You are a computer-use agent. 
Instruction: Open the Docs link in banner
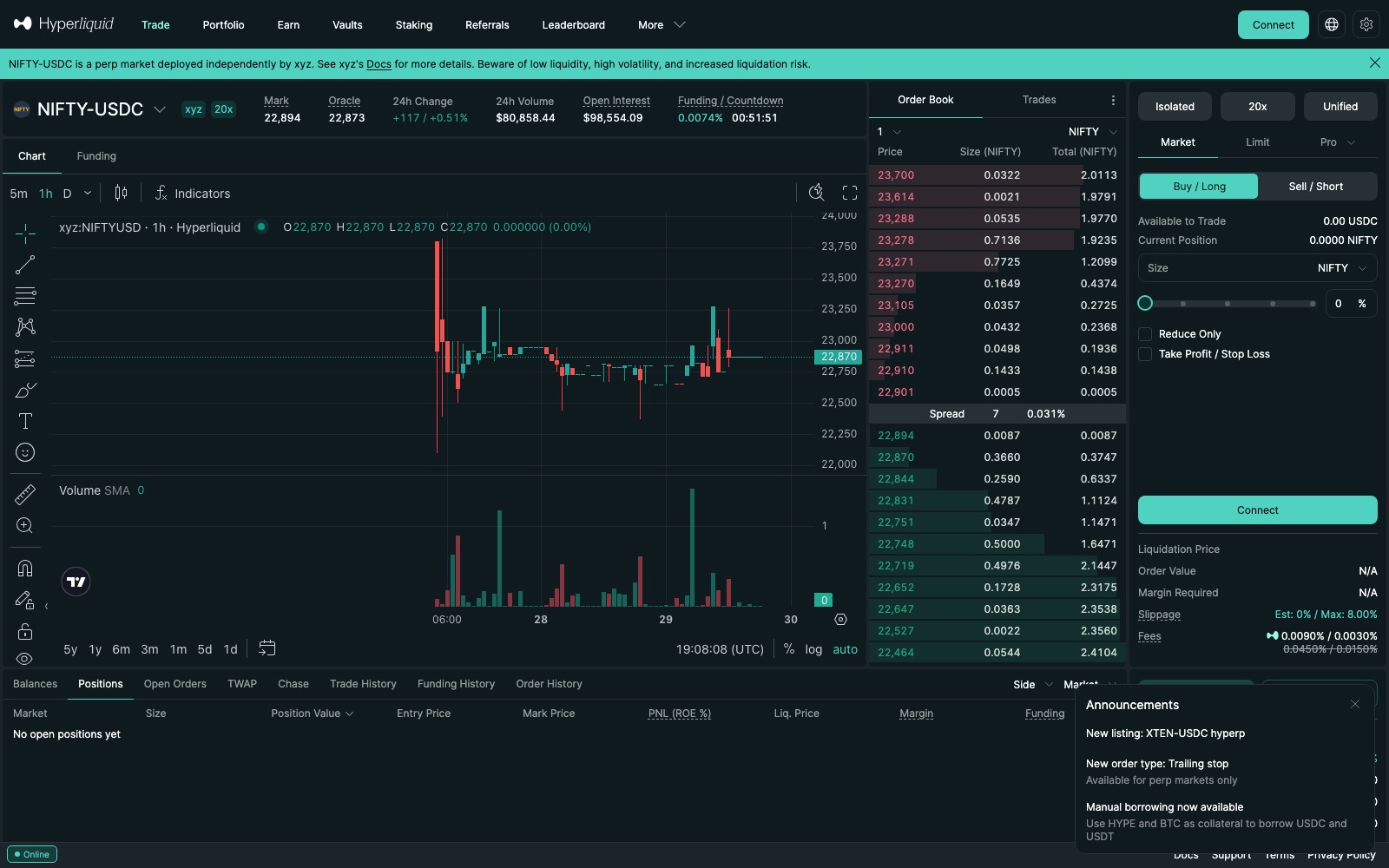(x=379, y=63)
